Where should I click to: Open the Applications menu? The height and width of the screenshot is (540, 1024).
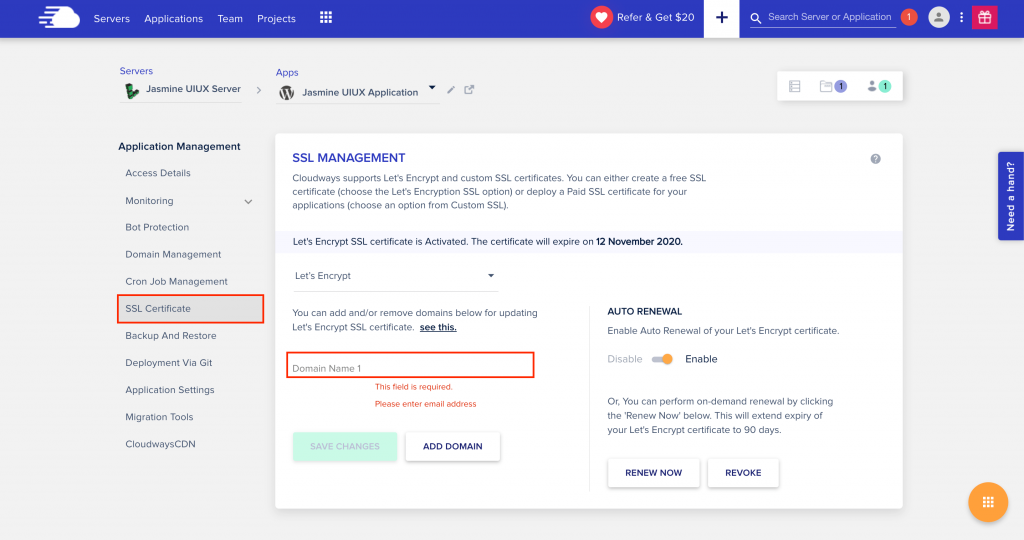click(x=173, y=18)
